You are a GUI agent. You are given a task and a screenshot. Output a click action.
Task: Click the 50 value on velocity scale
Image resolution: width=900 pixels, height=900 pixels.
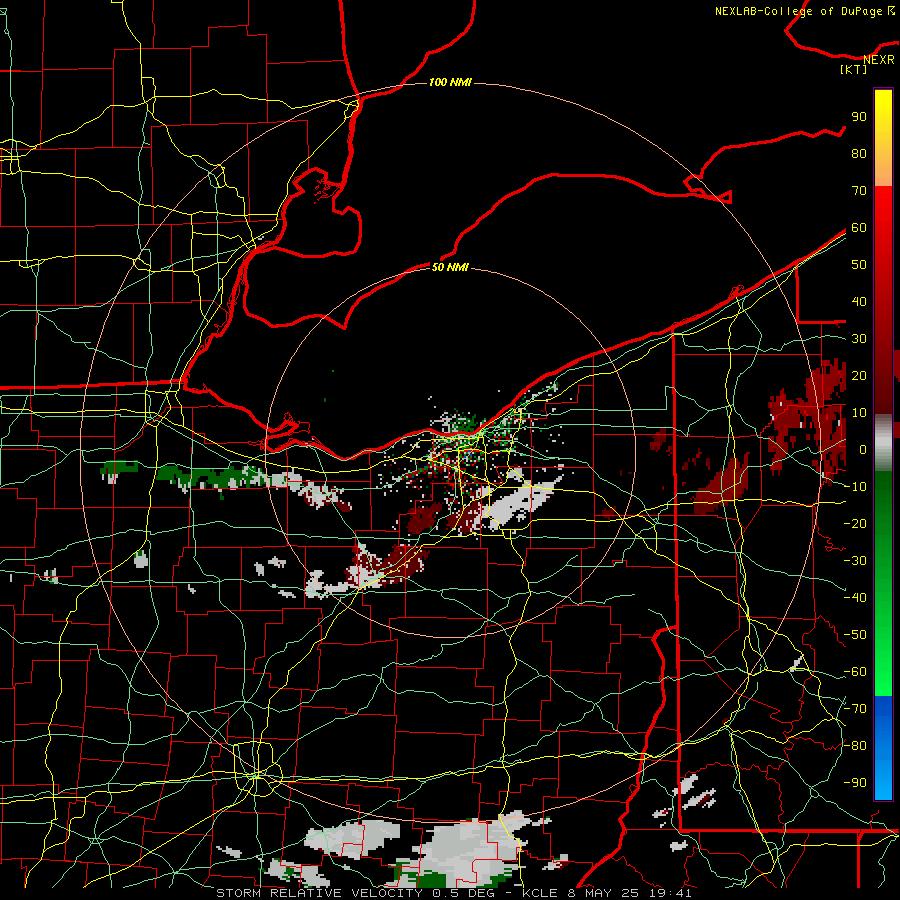coord(859,265)
